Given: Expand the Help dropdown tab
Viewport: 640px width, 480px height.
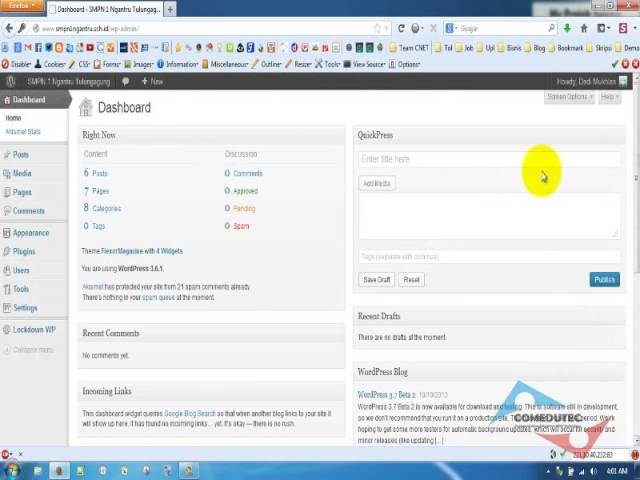Looking at the screenshot, I should [x=609, y=97].
